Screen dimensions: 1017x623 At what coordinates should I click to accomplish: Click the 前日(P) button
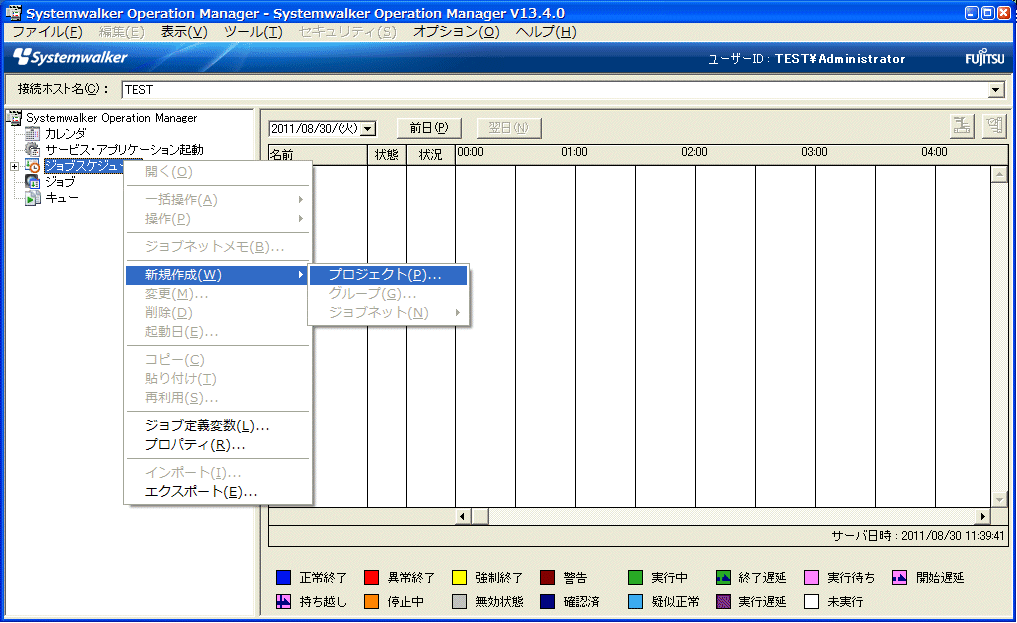click(429, 128)
